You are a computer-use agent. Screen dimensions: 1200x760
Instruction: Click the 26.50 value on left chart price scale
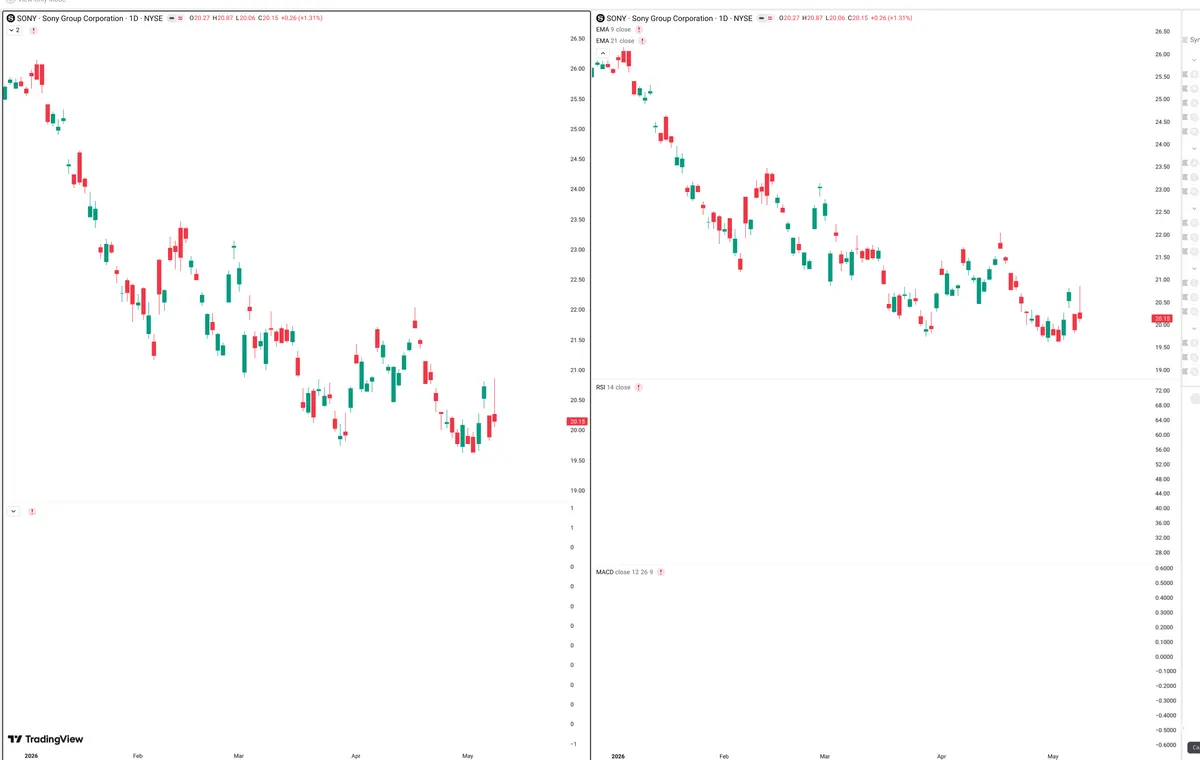577,39
